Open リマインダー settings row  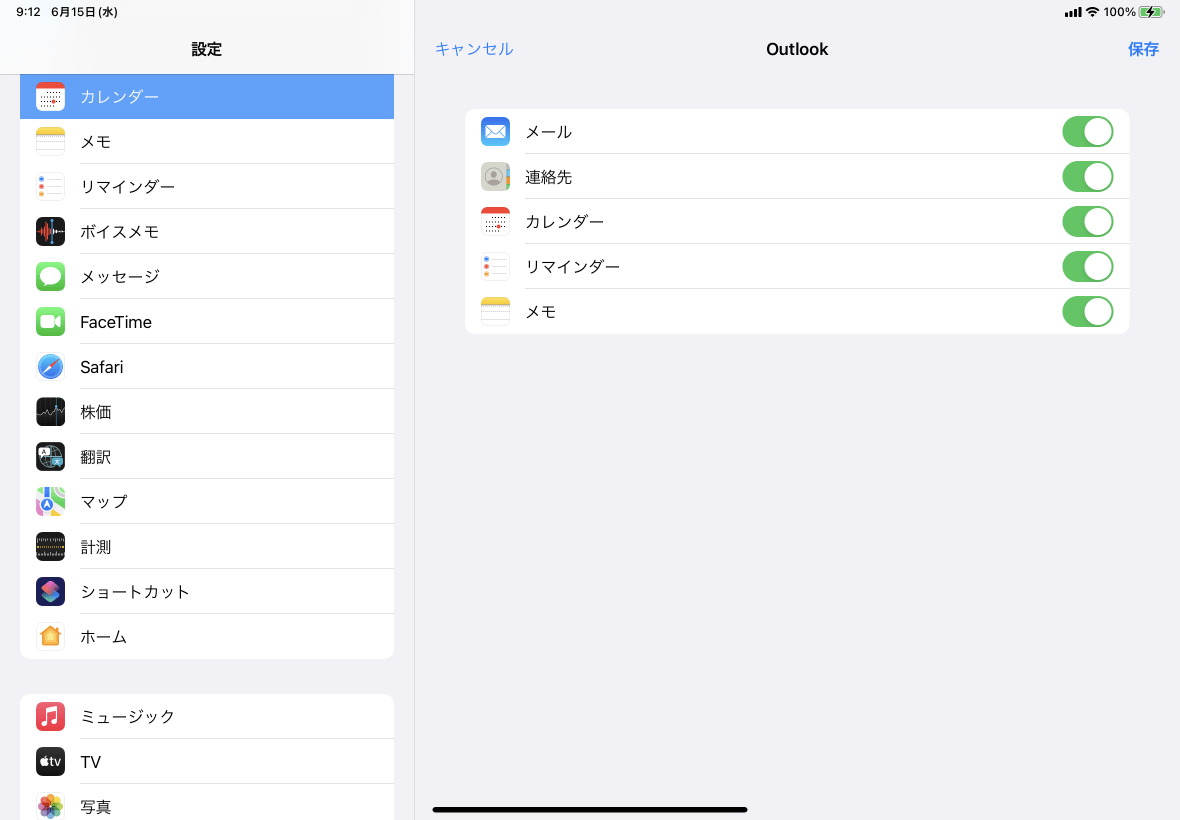(x=207, y=187)
